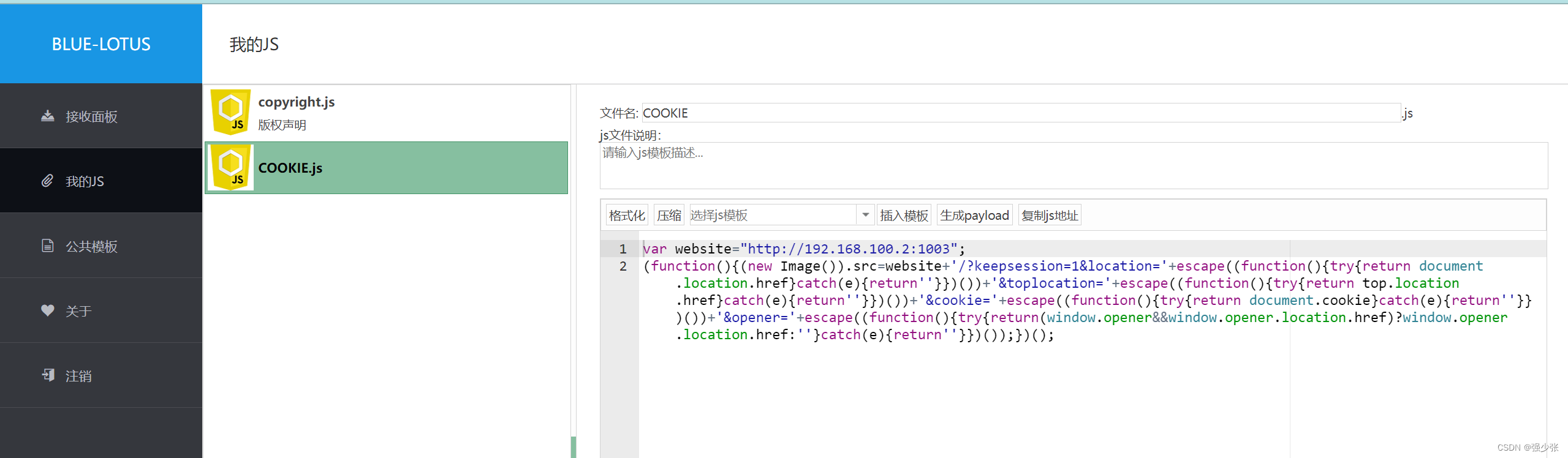This screenshot has height=458, width=1568.
Task: Select the 我的JS sidebar entry
Action: tap(101, 181)
